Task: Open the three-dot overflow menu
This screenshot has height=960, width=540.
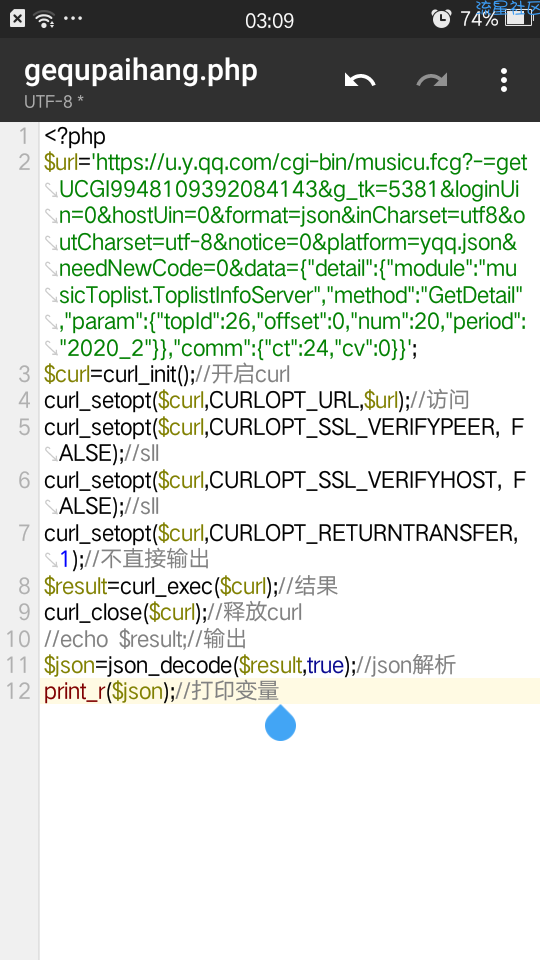Action: 503,80
